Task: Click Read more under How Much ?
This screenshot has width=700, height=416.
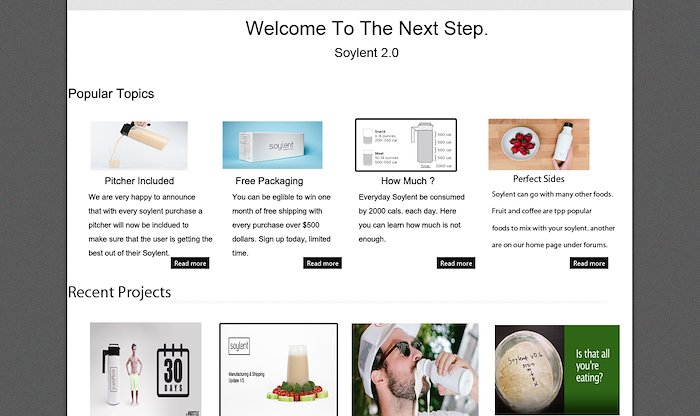Action: pyautogui.click(x=456, y=263)
